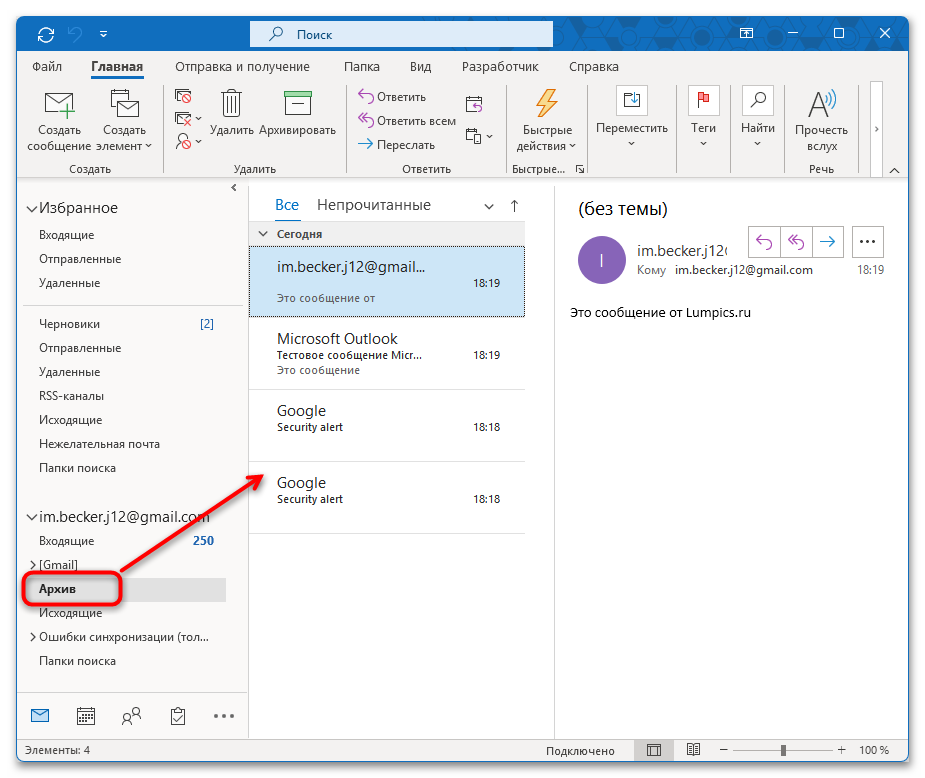This screenshot has height=778, width=925.
Task: Click the reply with meeting calendar icon
Action: [x=474, y=104]
